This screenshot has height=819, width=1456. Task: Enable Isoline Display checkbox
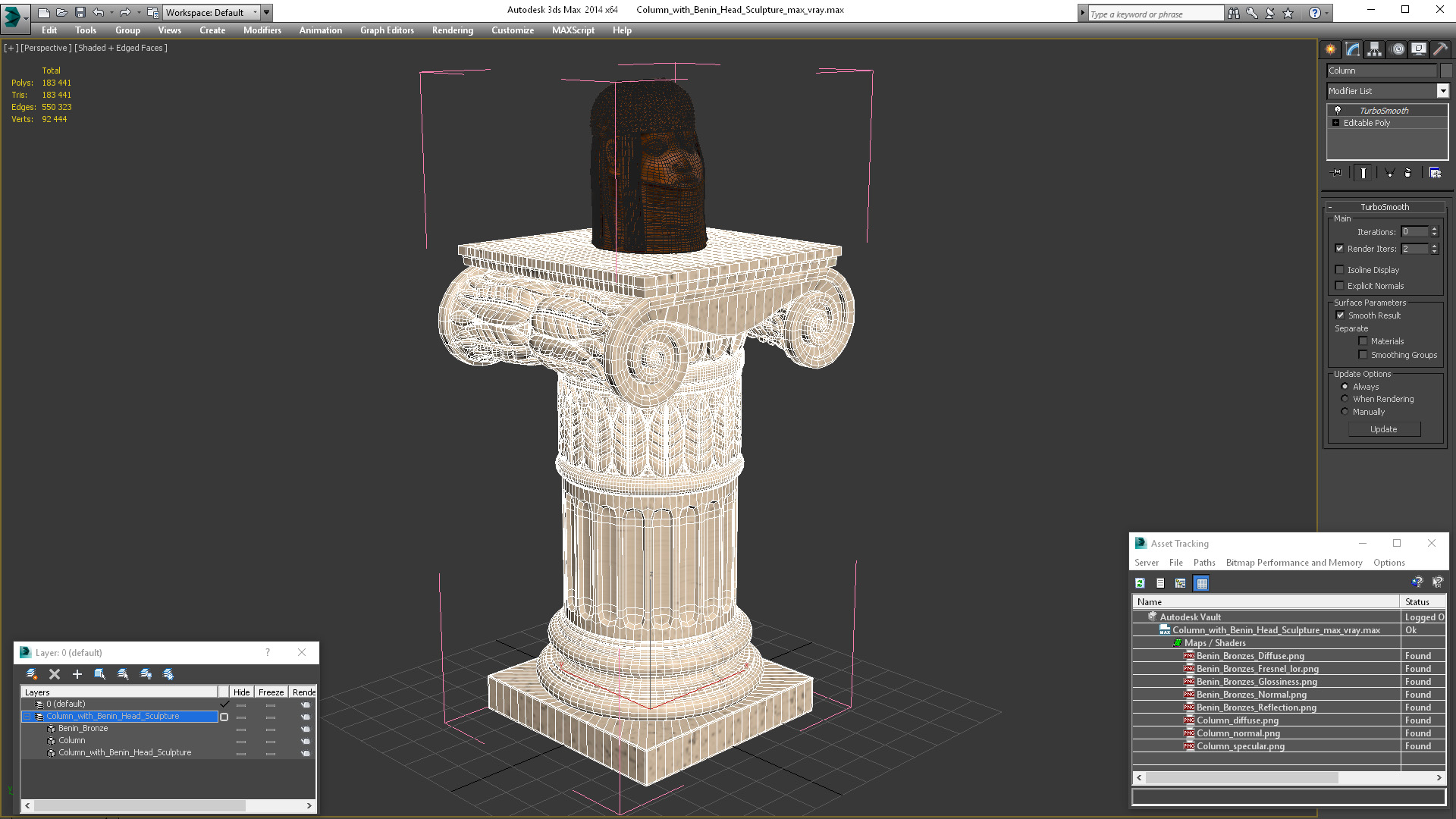[1339, 270]
